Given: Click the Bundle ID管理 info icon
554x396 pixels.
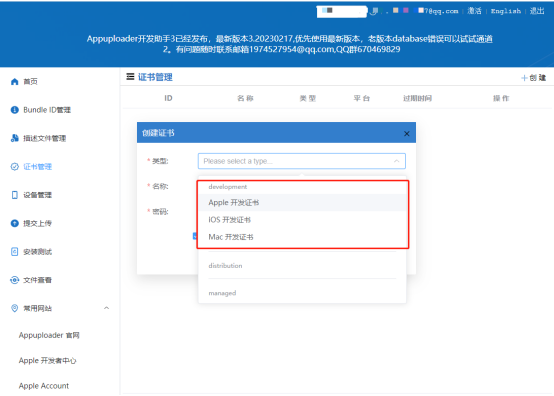Looking at the screenshot, I should pos(14,110).
